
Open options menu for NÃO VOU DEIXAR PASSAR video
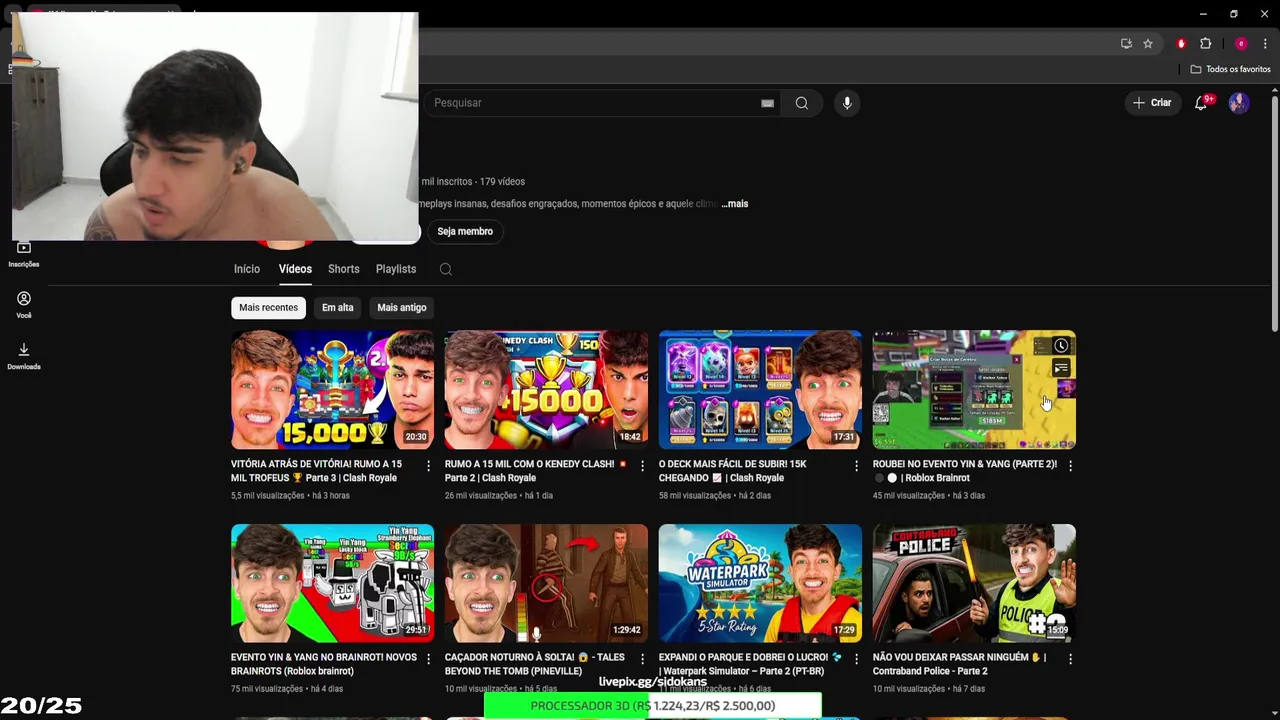1070,659
